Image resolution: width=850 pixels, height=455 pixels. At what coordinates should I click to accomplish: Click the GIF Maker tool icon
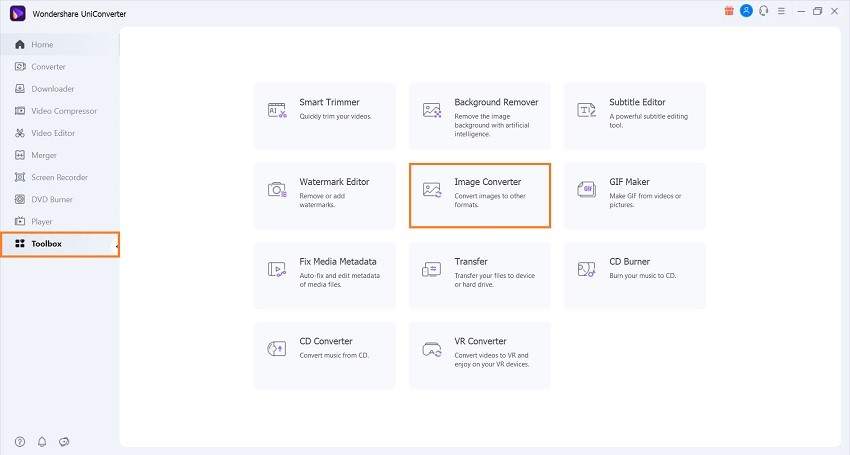coord(587,189)
